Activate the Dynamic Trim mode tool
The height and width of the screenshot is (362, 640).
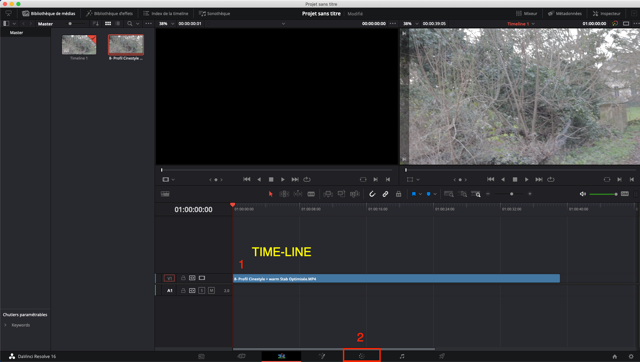click(298, 194)
